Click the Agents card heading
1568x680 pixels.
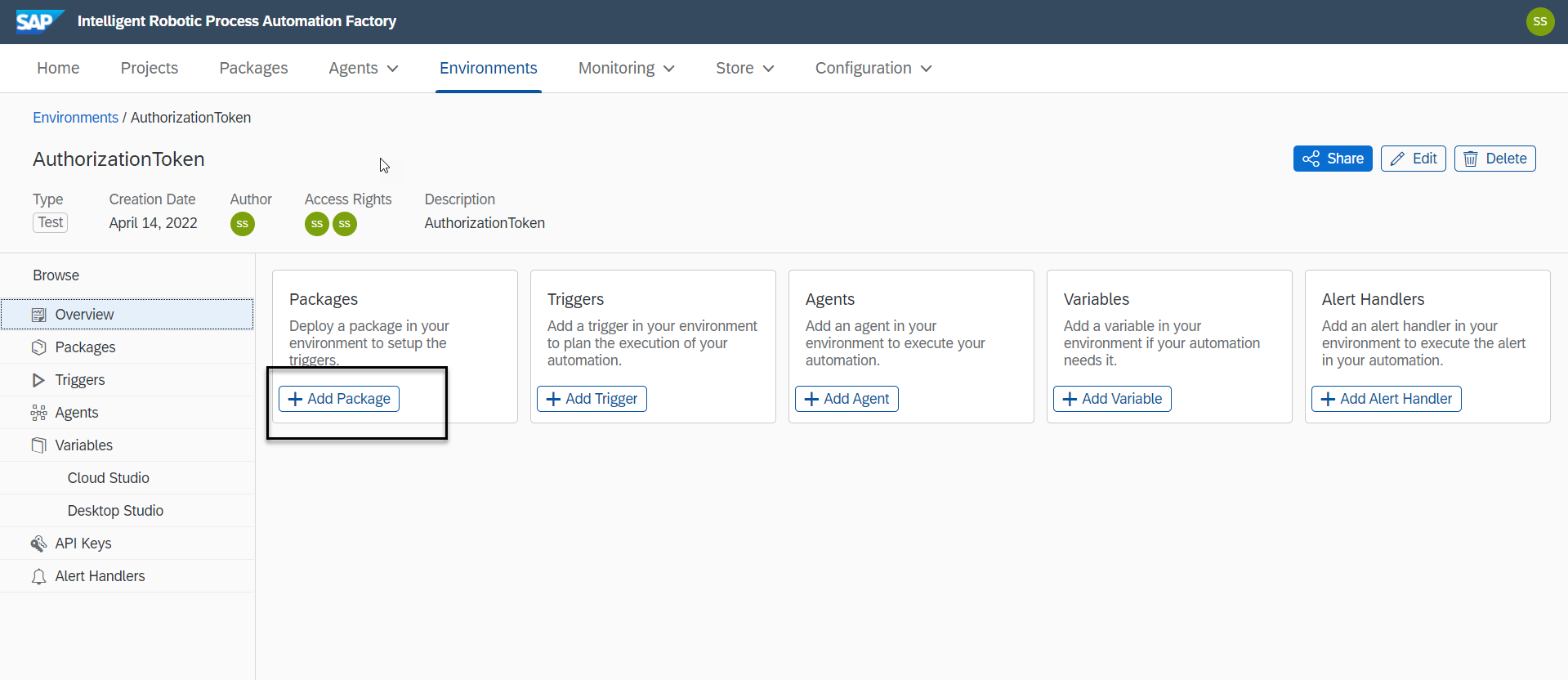[x=829, y=299]
